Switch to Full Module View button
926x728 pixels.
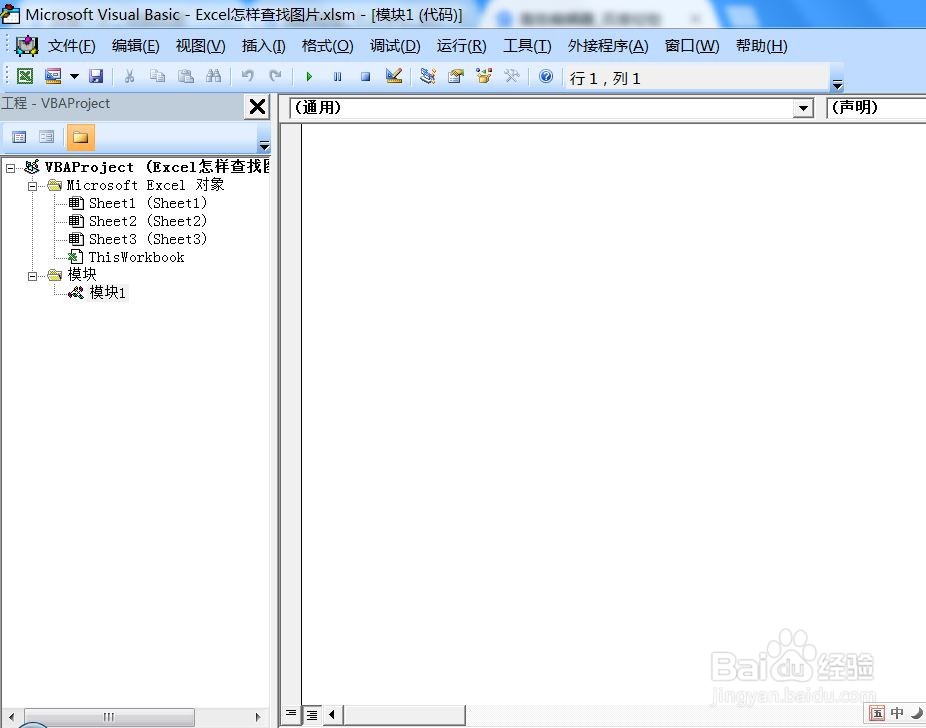pos(312,715)
